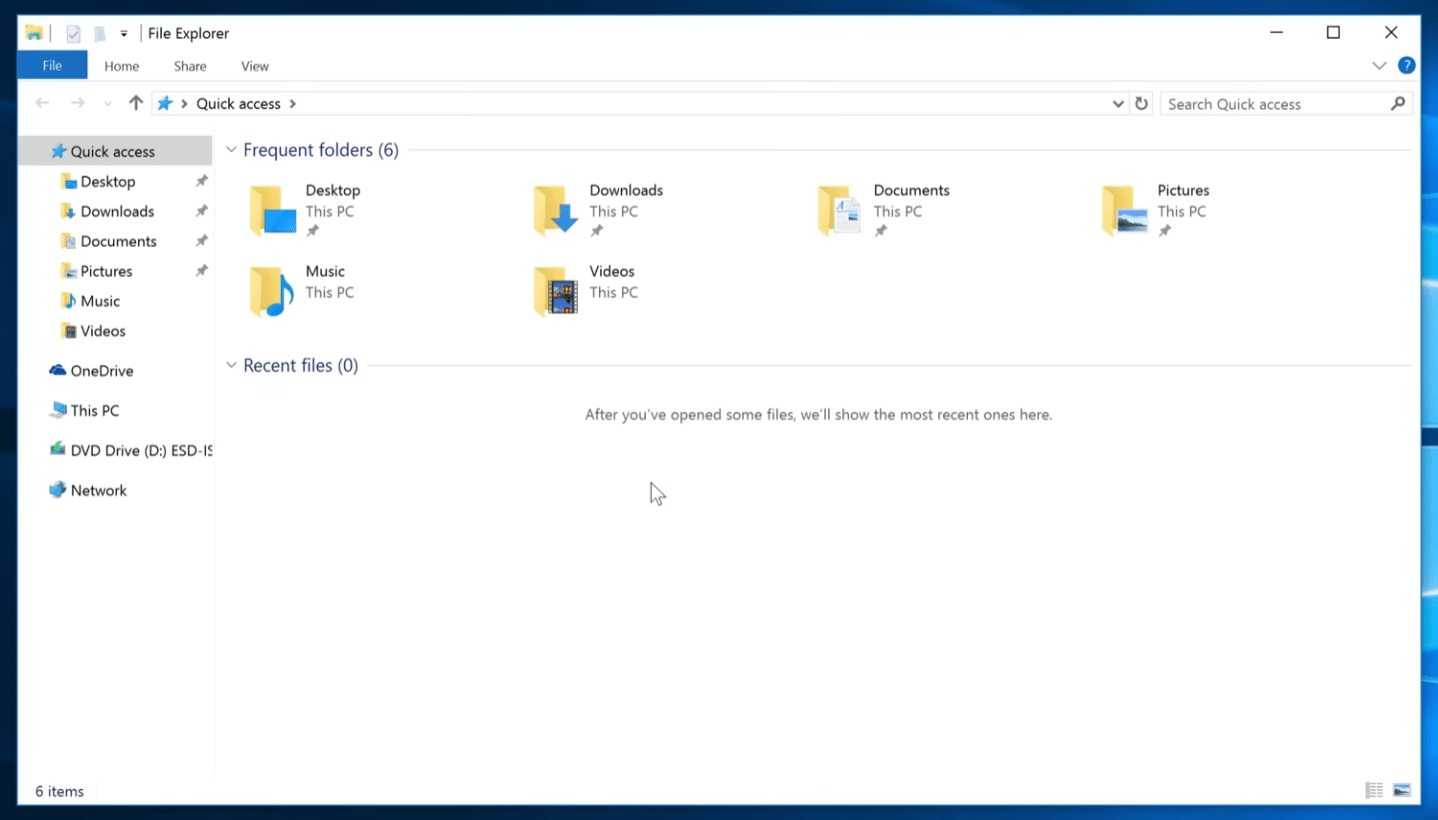Click the OneDrive cloud icon in sidebar

pyautogui.click(x=58, y=370)
